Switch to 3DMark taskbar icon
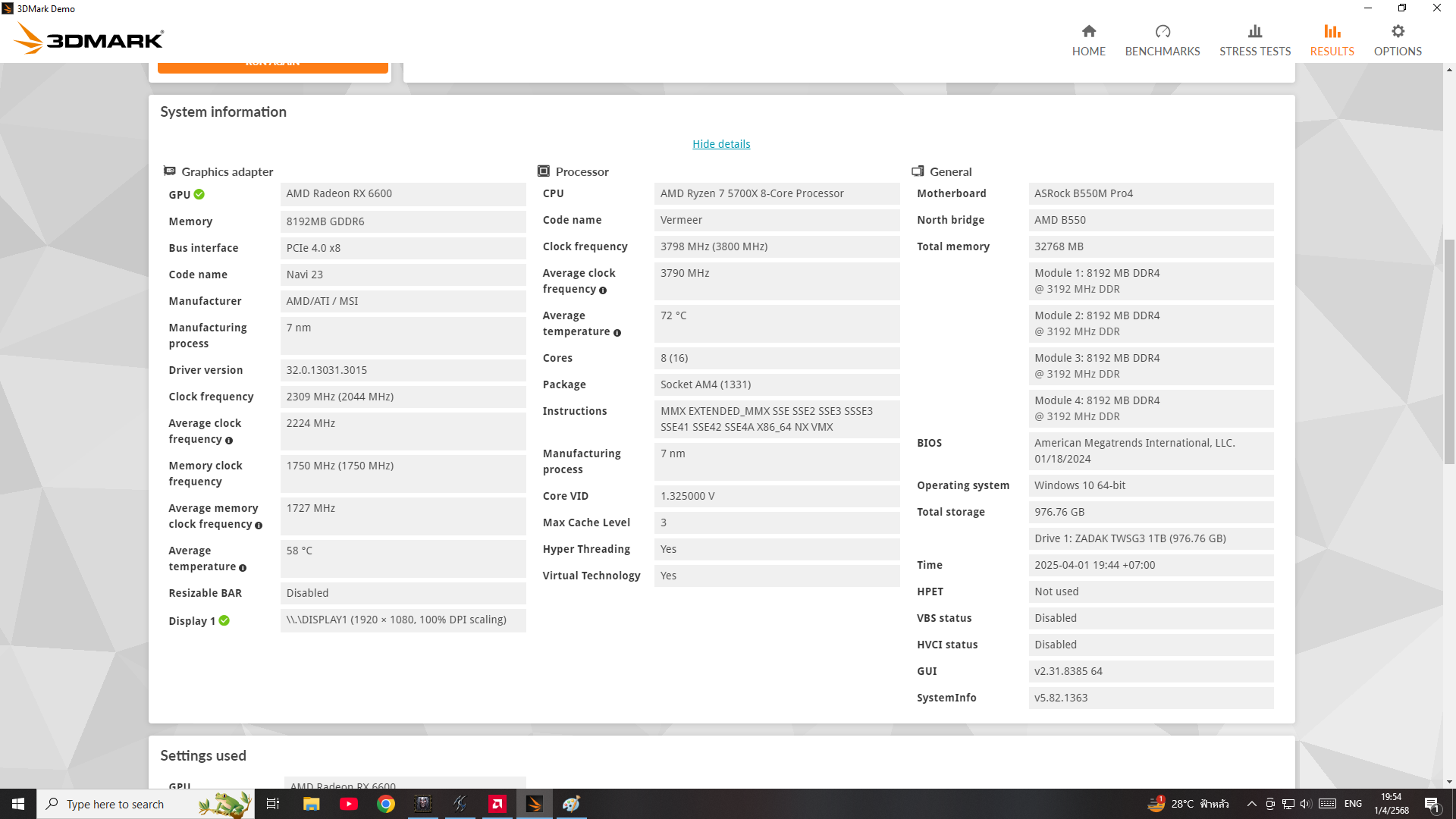Viewport: 1456px width, 819px height. click(x=535, y=804)
